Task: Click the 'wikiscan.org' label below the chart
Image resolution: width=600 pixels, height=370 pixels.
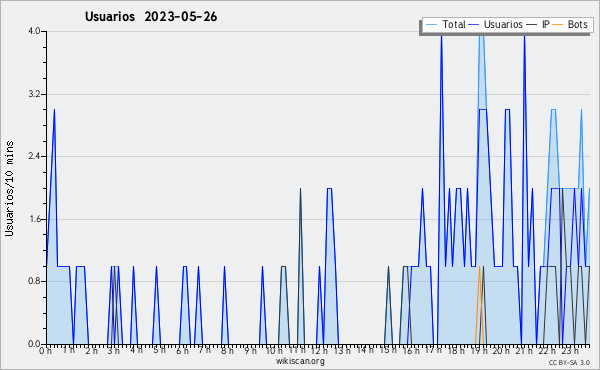Action: pos(300,361)
